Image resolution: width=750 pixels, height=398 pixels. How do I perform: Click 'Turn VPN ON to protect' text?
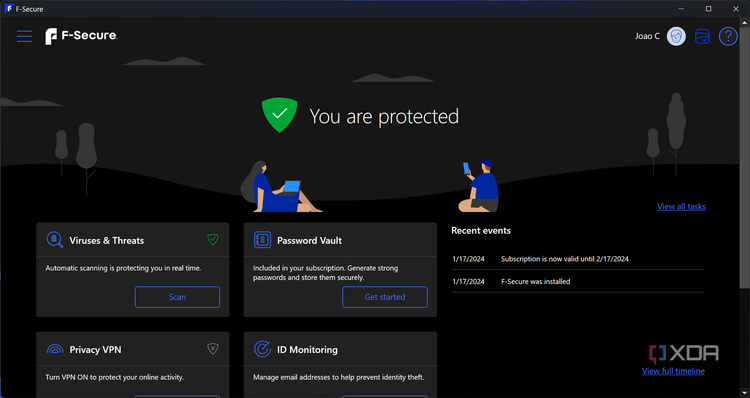[x=114, y=377]
